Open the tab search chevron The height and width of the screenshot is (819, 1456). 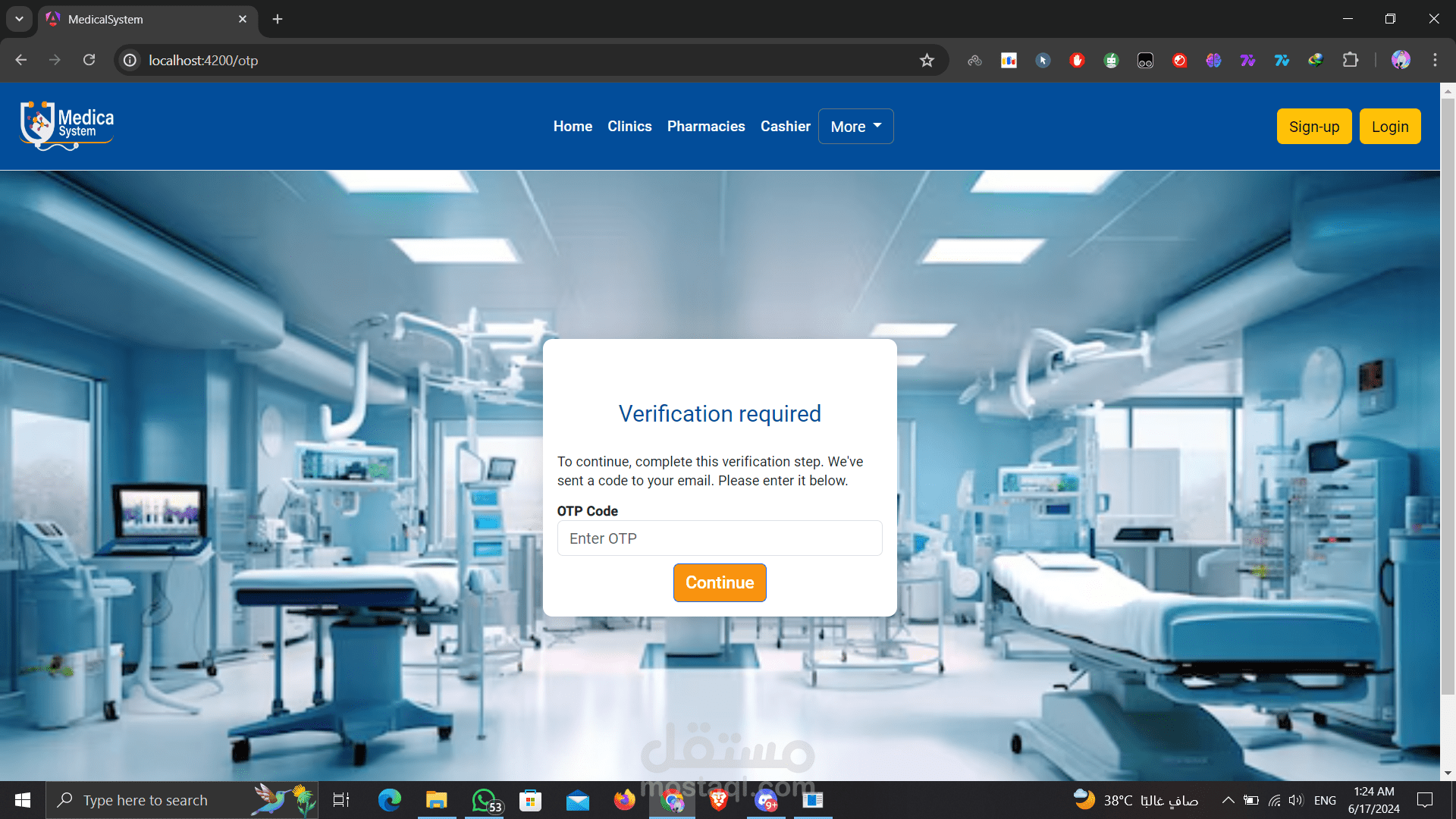(19, 19)
